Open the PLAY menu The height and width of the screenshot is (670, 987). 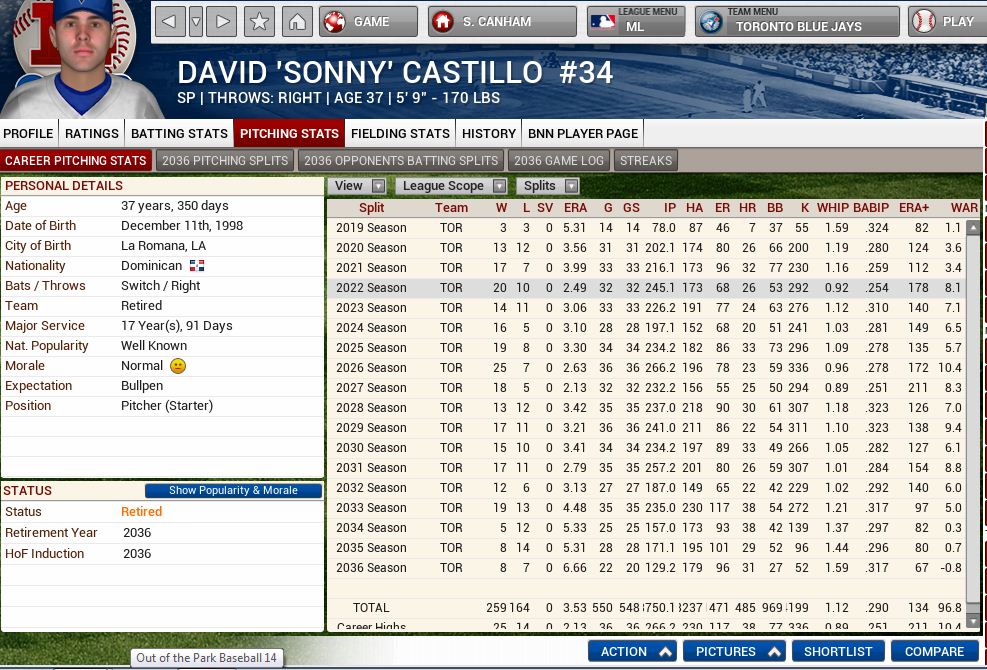pos(947,21)
